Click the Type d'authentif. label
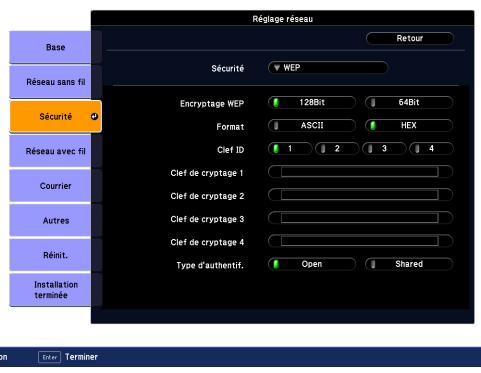Screen dimensions: 481x373 pyautogui.click(x=210, y=265)
